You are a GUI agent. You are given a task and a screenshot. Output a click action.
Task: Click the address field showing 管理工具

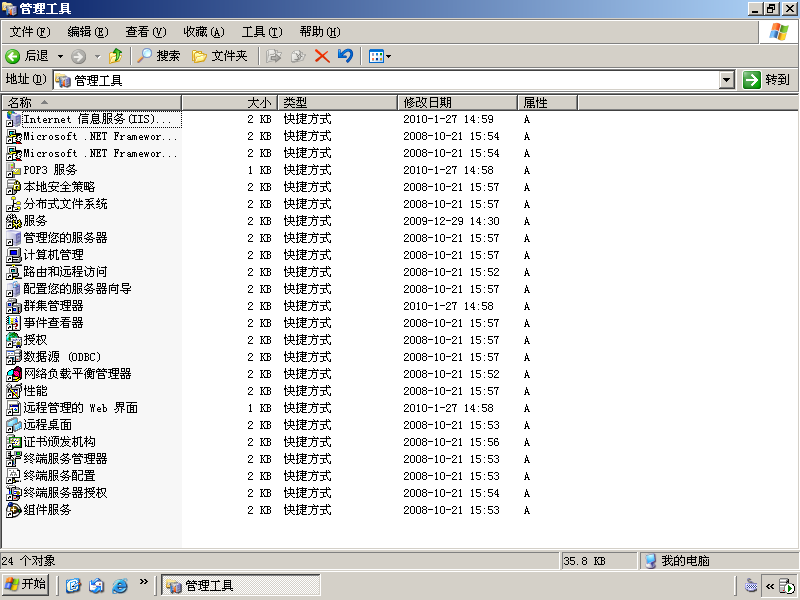(387, 80)
